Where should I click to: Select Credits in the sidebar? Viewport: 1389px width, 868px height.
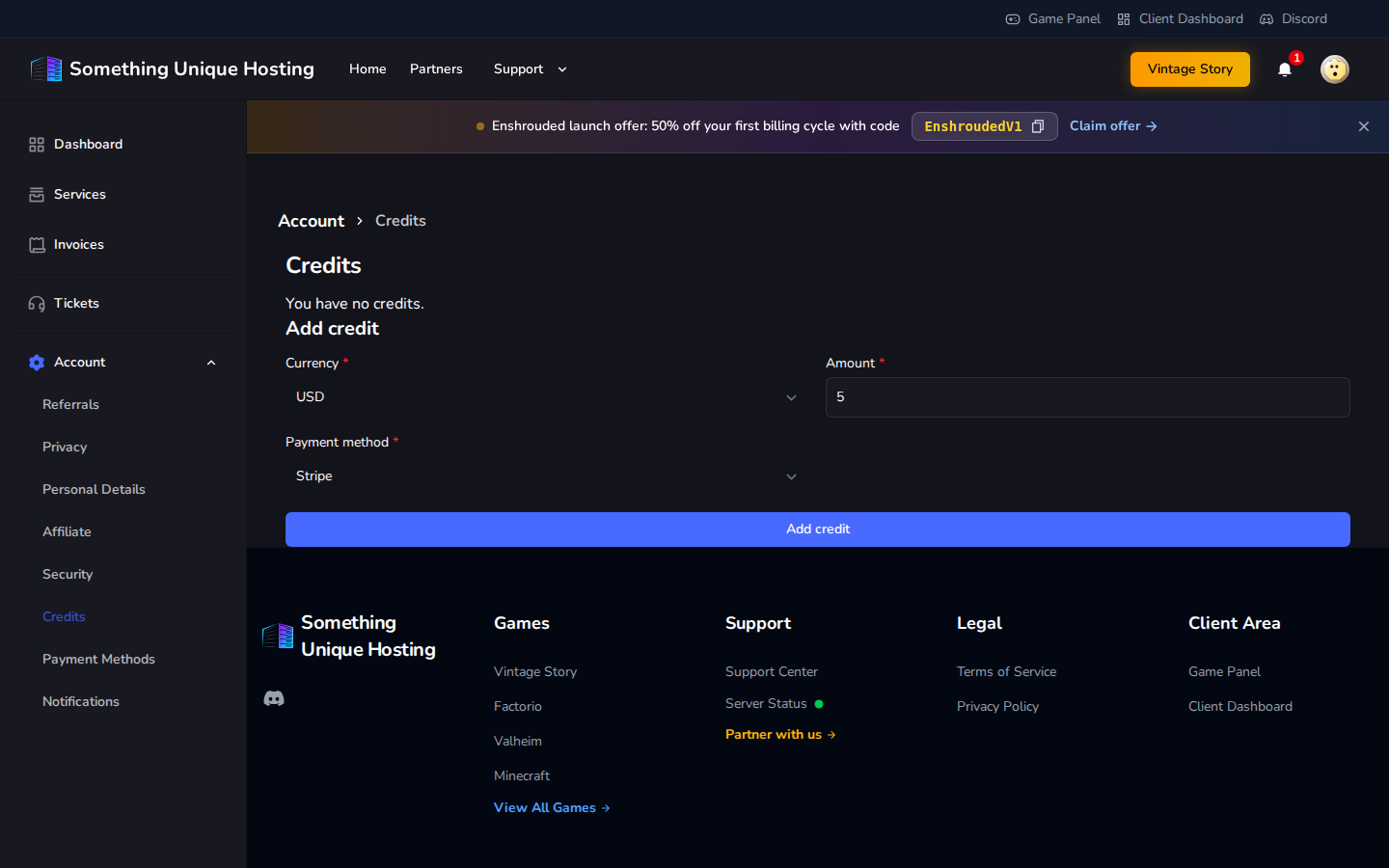(64, 617)
